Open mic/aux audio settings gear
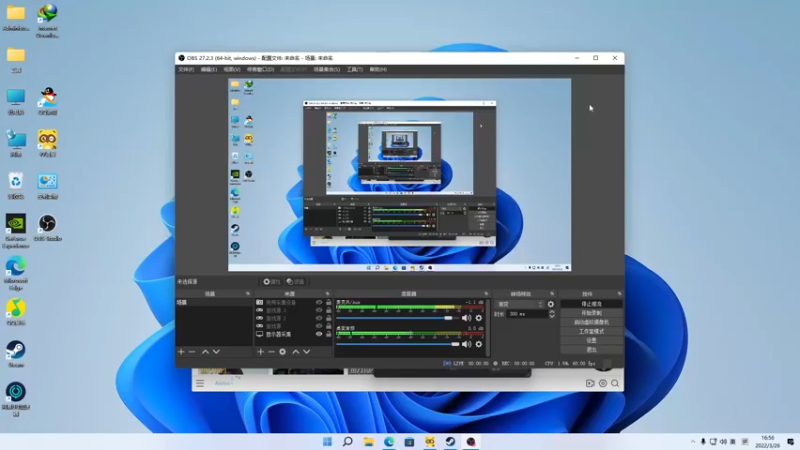 coord(478,318)
